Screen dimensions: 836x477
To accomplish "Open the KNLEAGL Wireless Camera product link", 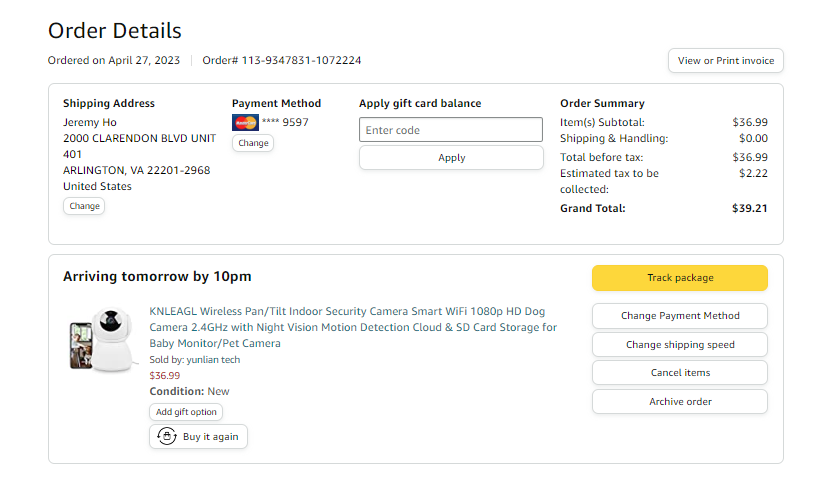I will 353,327.
